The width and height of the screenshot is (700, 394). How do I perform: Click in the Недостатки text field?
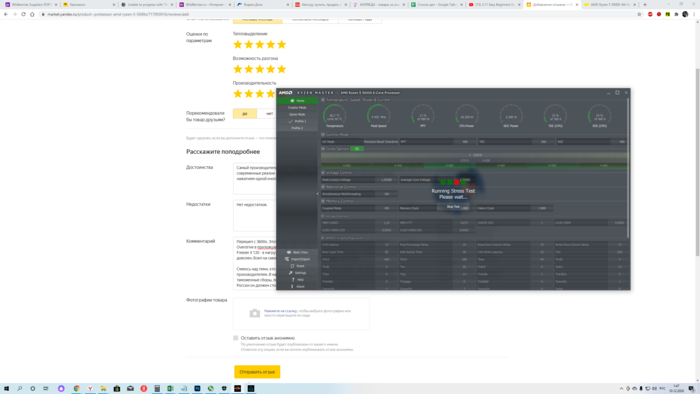[x=255, y=216]
